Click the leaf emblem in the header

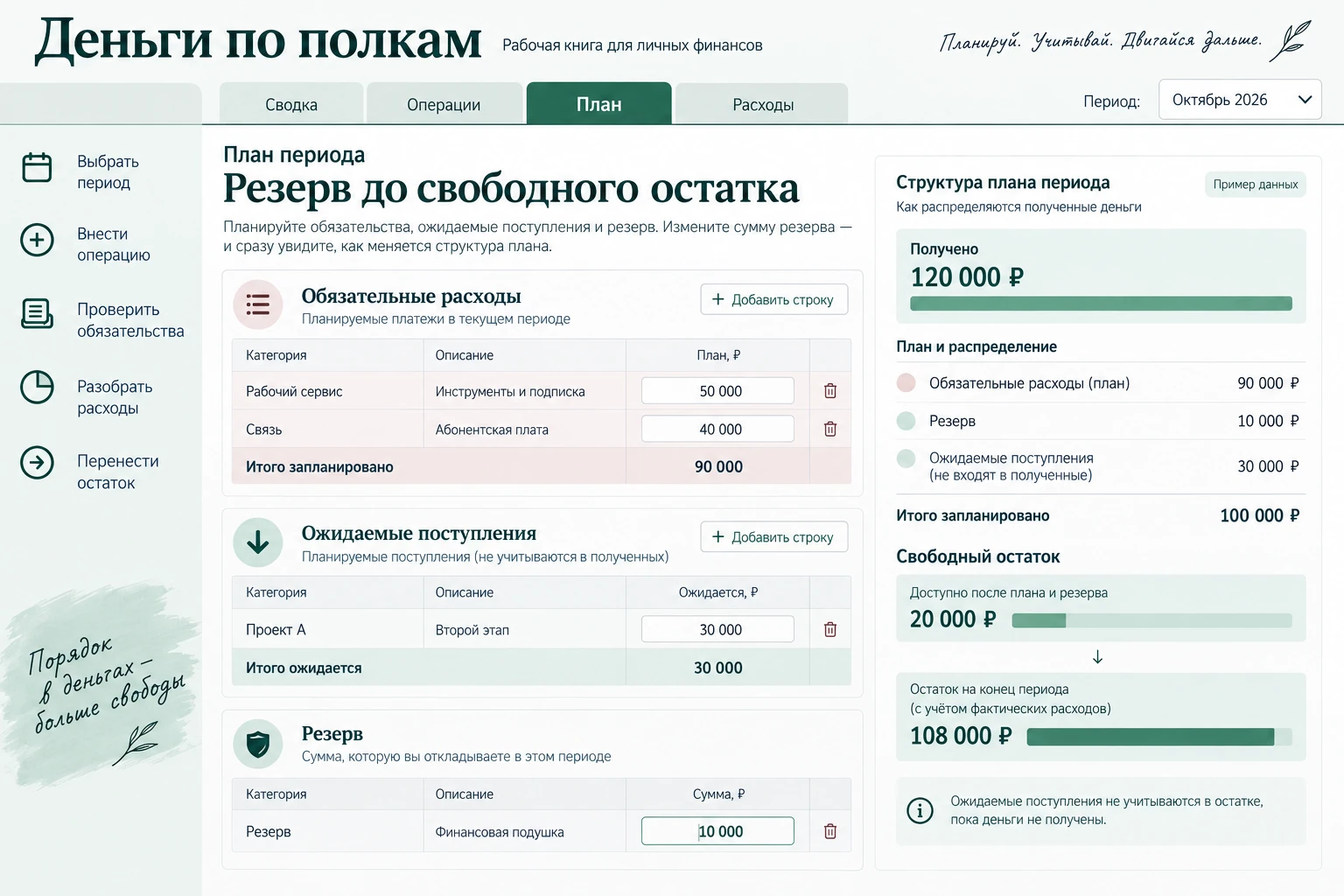click(x=1291, y=40)
